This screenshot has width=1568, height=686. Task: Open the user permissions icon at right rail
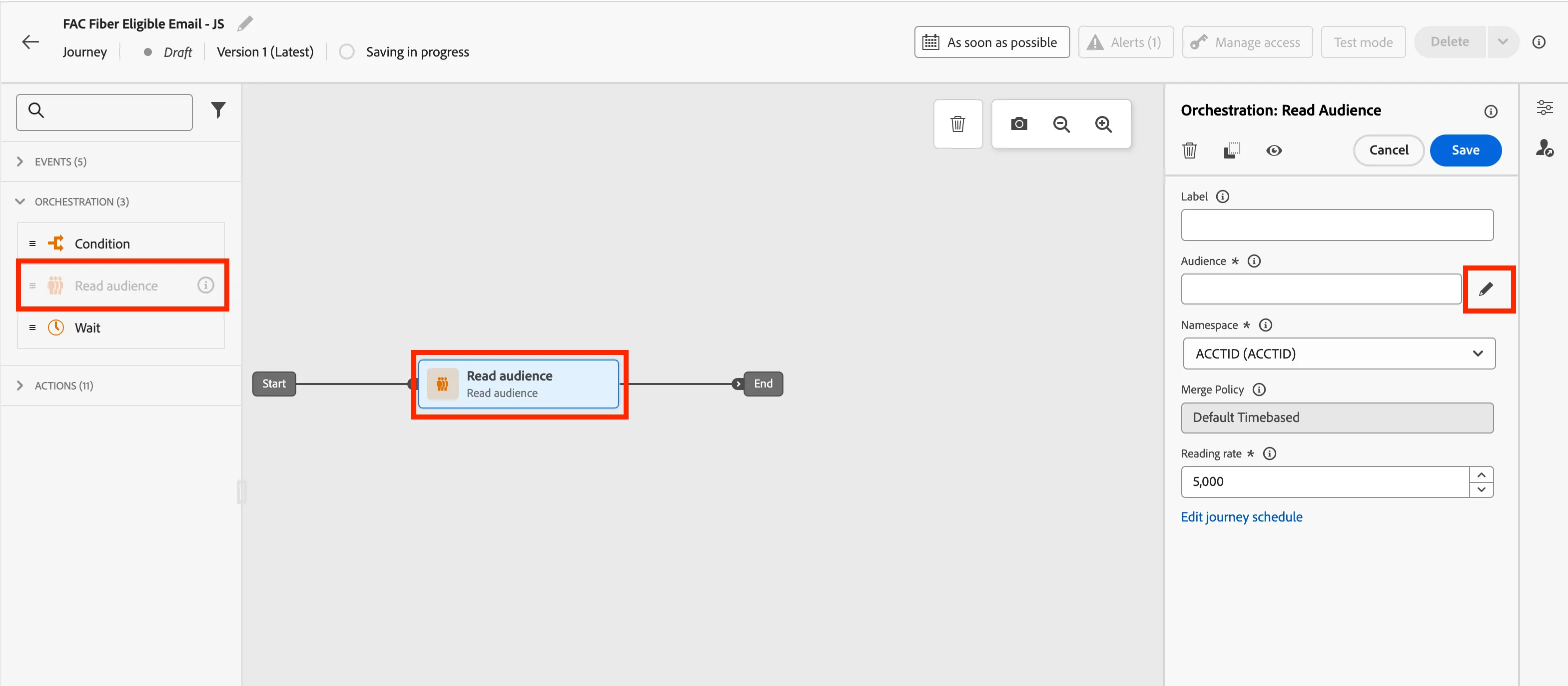pos(1544,148)
